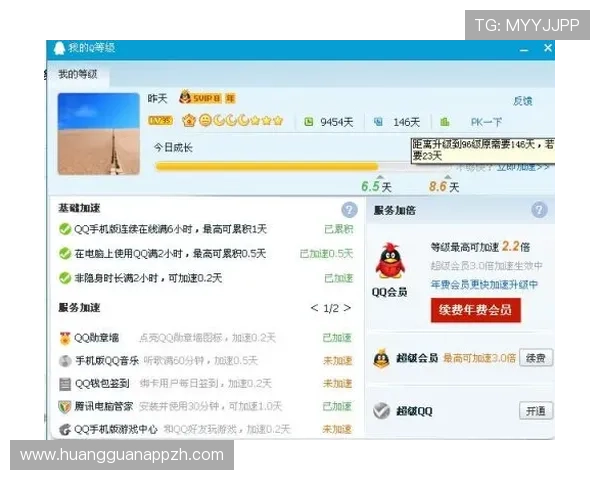Open 年费会员更快加速升级中 link
Screen dimensions: 600x480
(484, 284)
